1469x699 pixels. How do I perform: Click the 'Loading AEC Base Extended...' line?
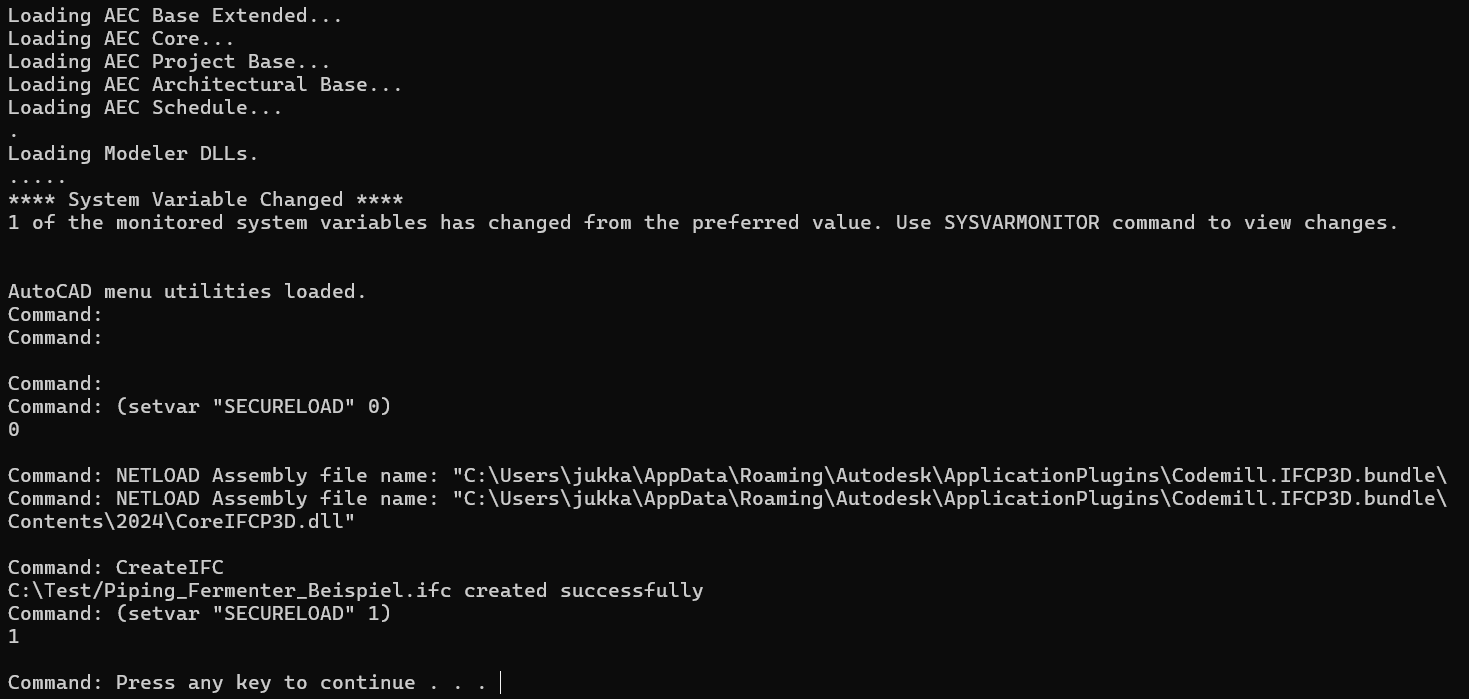point(175,16)
